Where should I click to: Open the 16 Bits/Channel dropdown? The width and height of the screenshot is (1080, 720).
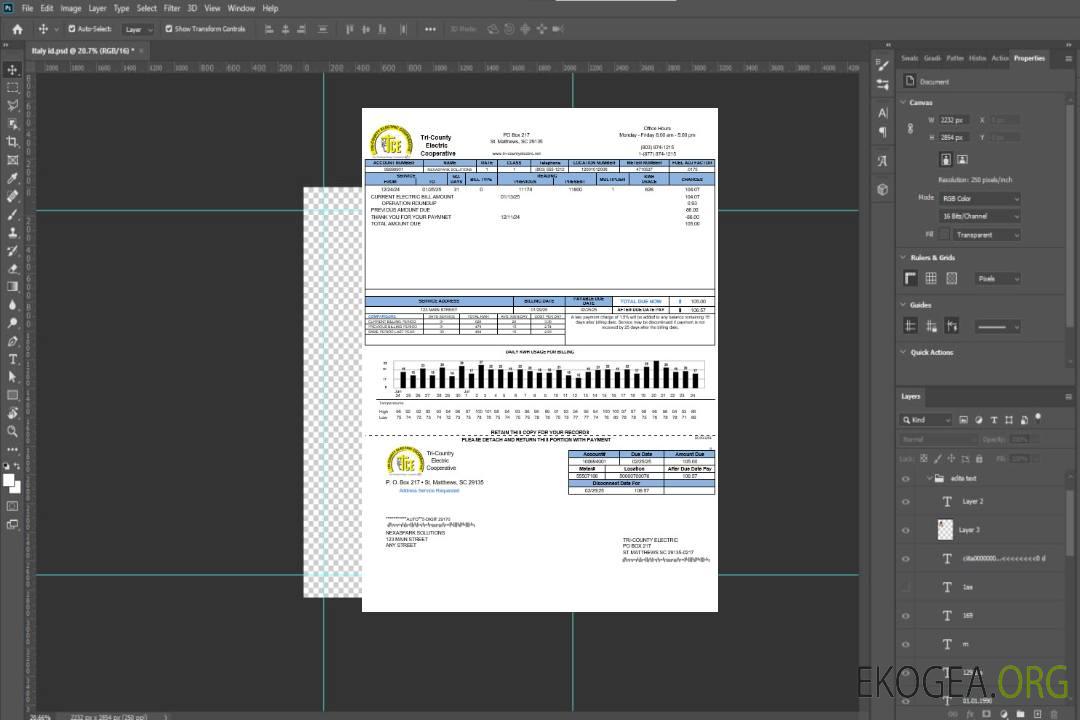979,216
